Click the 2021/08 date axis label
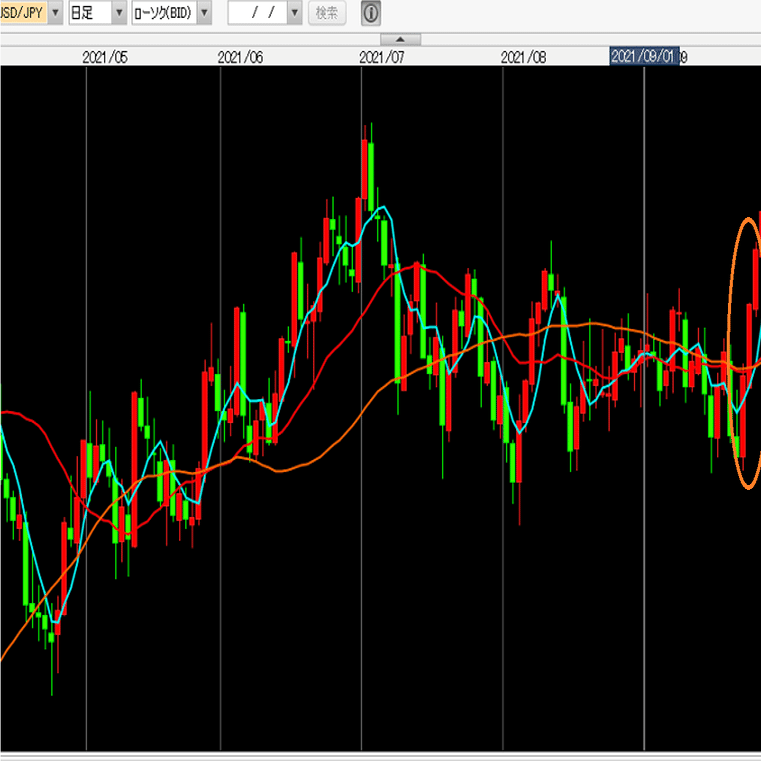This screenshot has width=761, height=761. pos(524,57)
